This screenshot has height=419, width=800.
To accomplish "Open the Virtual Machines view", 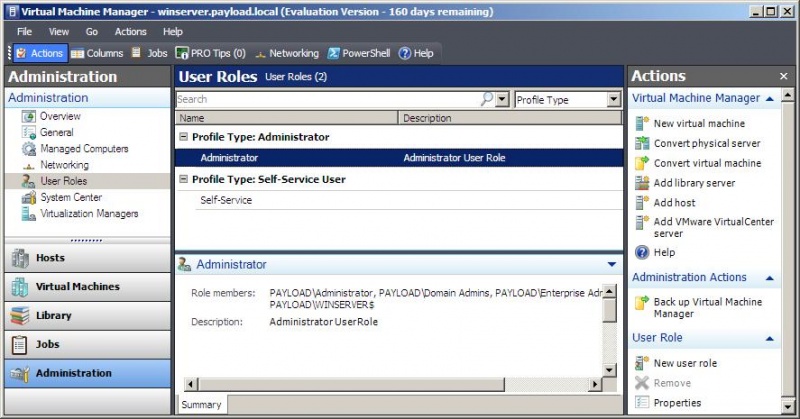I will pos(77,287).
